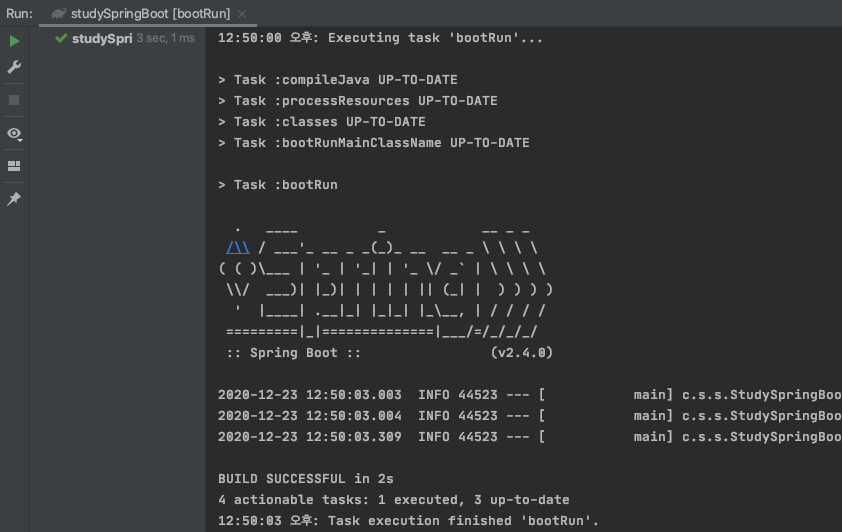The height and width of the screenshot is (532, 842).
Task: Click the blue link in Spring banner
Action: coord(238,248)
